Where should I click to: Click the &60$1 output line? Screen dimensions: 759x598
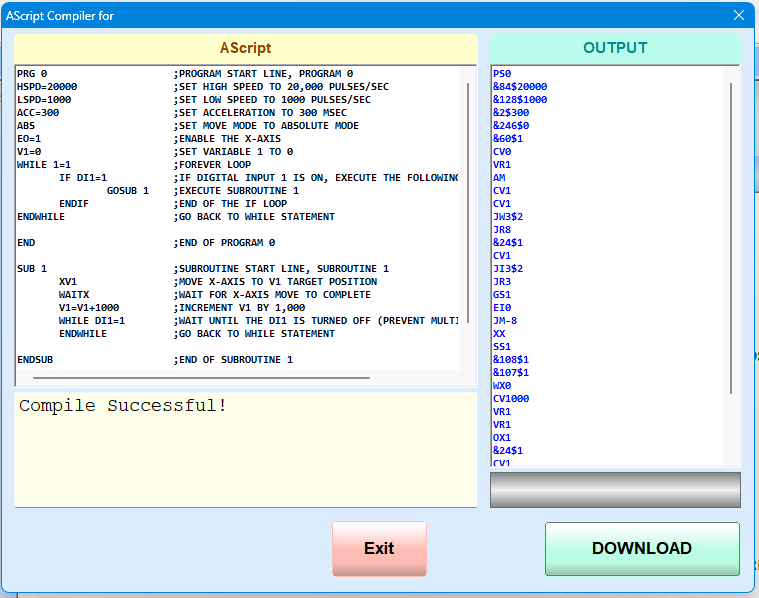[x=508, y=139]
